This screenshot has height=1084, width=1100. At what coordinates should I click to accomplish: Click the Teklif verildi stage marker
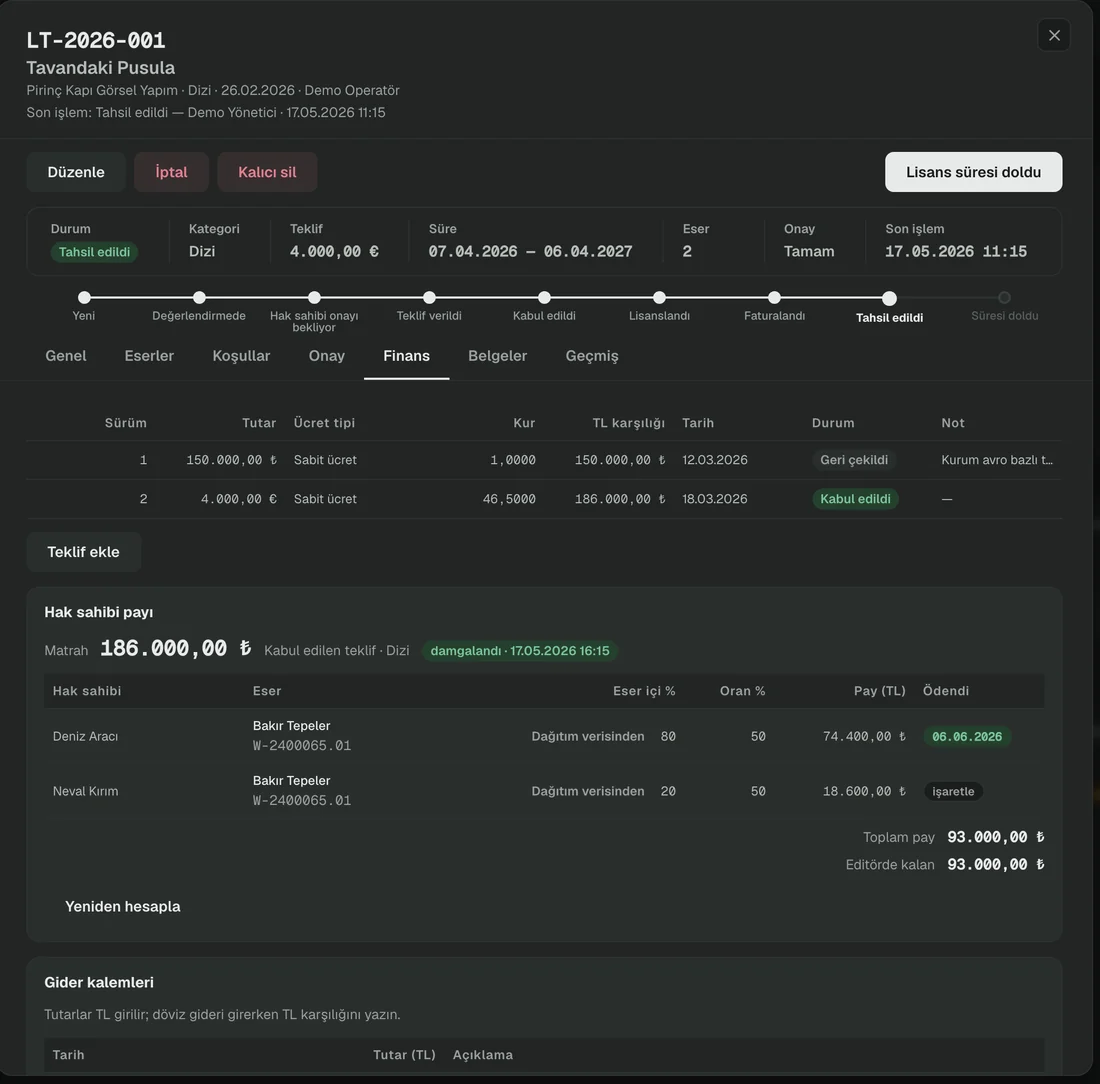tap(429, 297)
